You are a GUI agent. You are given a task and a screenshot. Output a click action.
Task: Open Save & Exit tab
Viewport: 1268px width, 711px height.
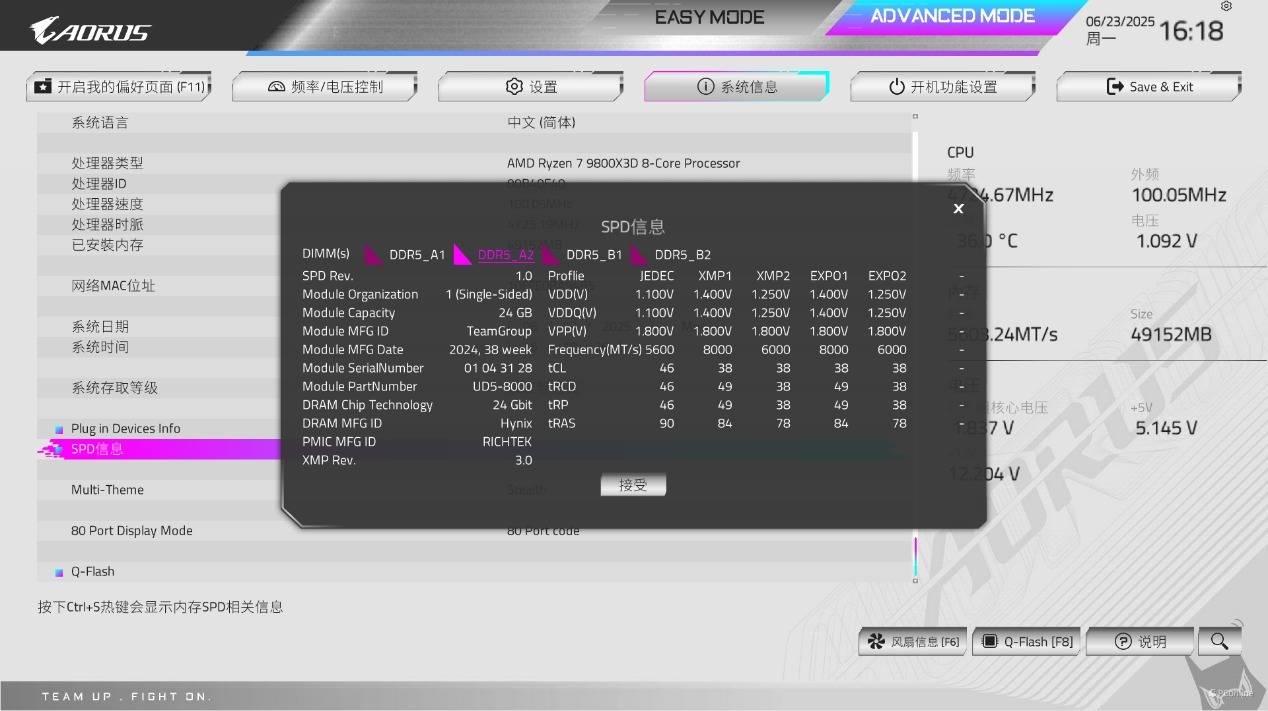[x=1149, y=87]
